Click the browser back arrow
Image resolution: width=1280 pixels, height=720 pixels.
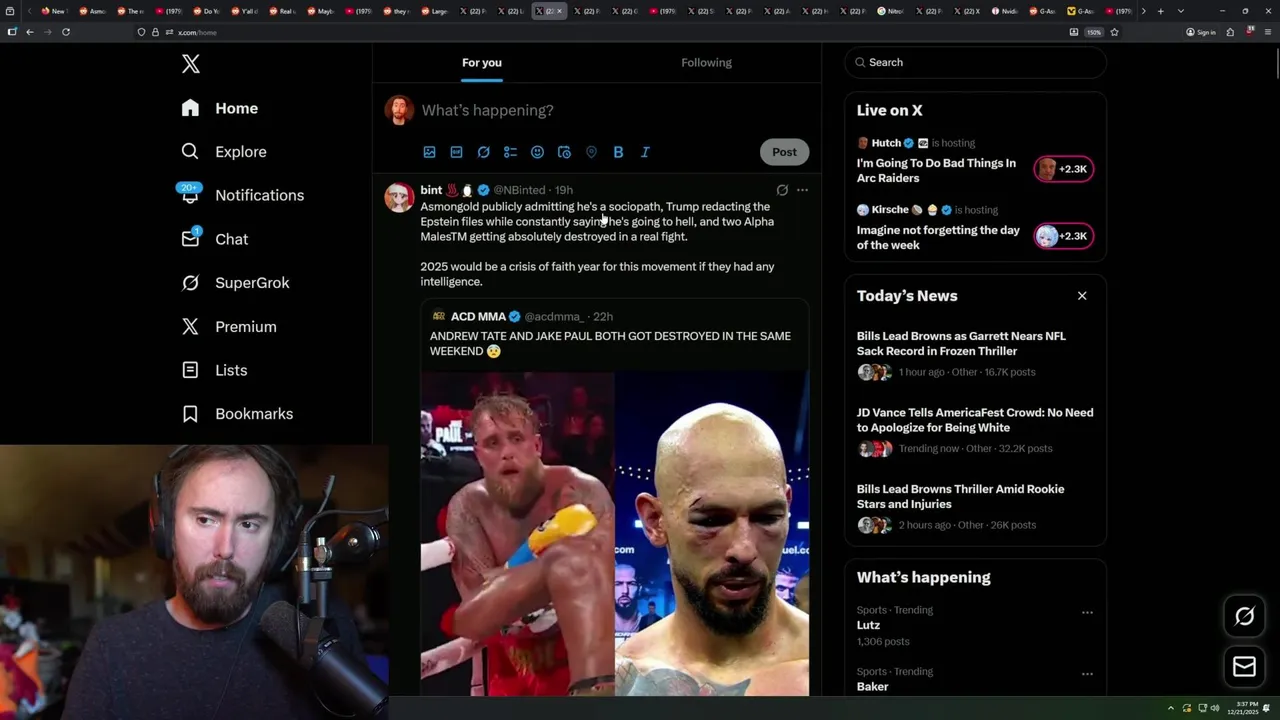(30, 32)
